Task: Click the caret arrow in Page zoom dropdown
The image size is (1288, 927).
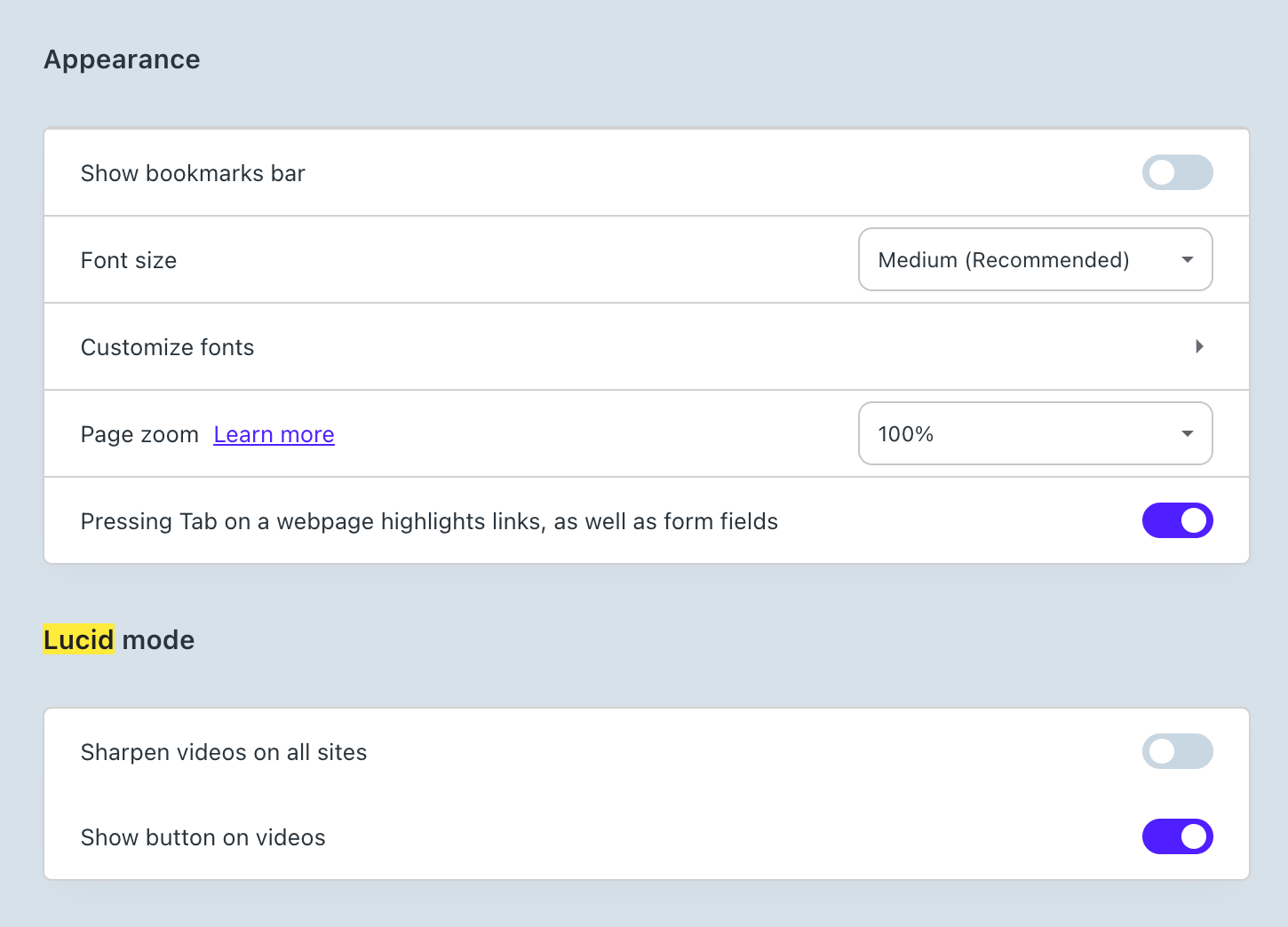Action: click(x=1187, y=433)
